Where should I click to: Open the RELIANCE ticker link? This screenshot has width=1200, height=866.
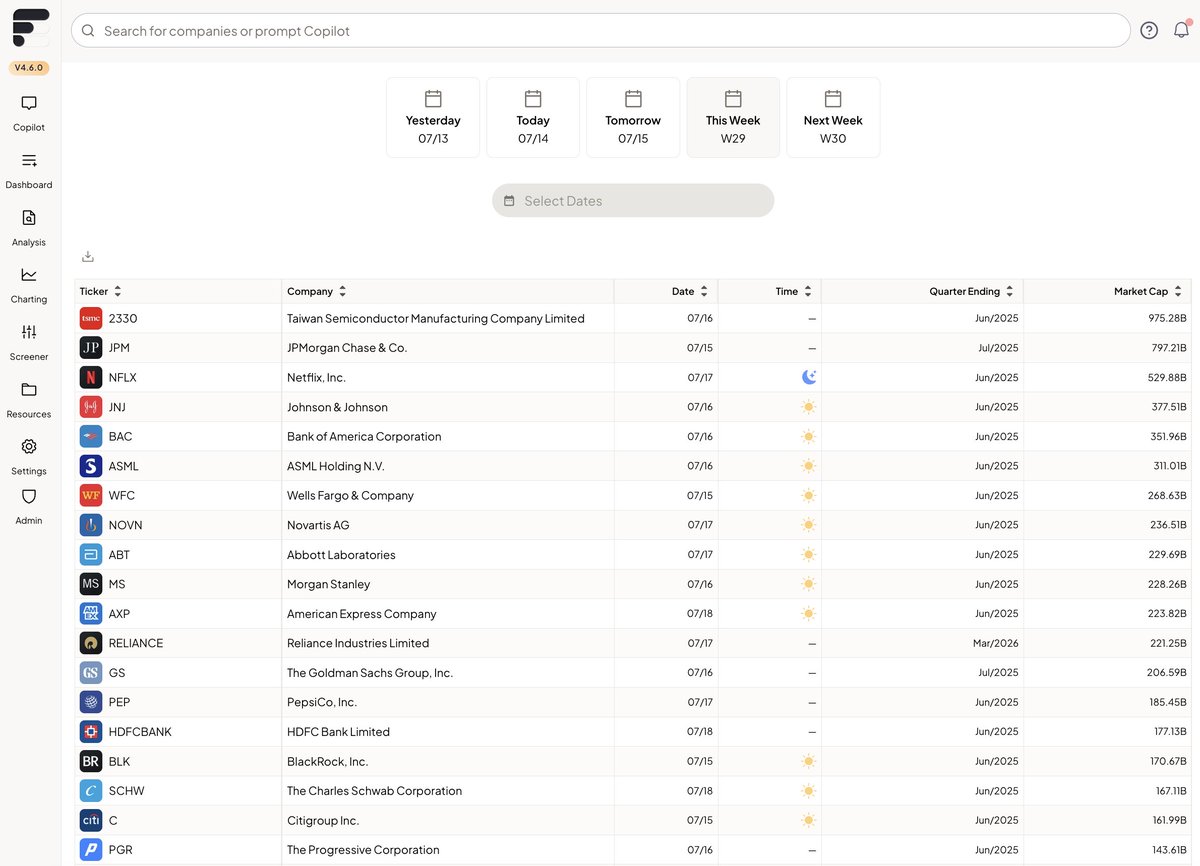coord(136,643)
